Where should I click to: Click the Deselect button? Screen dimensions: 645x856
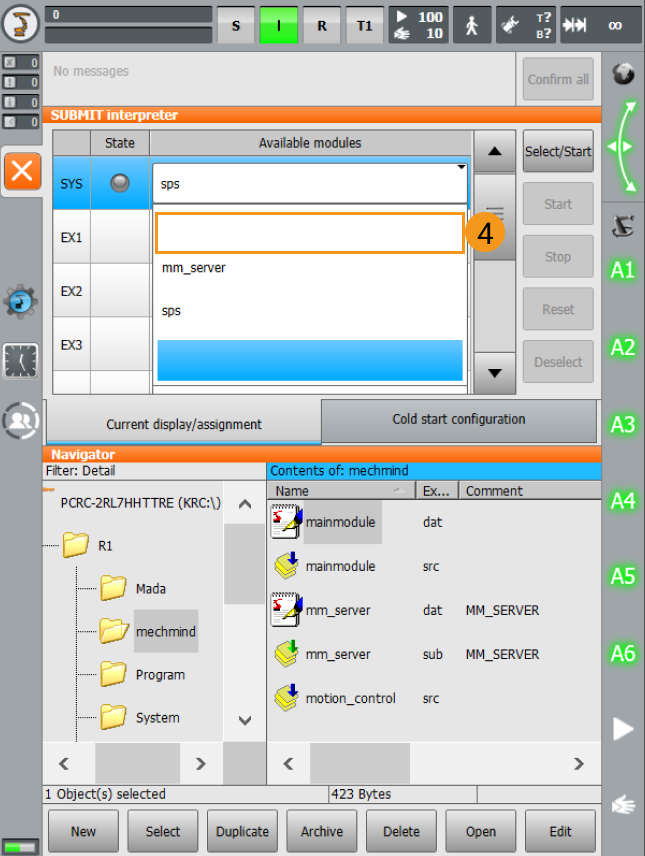pyautogui.click(x=558, y=362)
